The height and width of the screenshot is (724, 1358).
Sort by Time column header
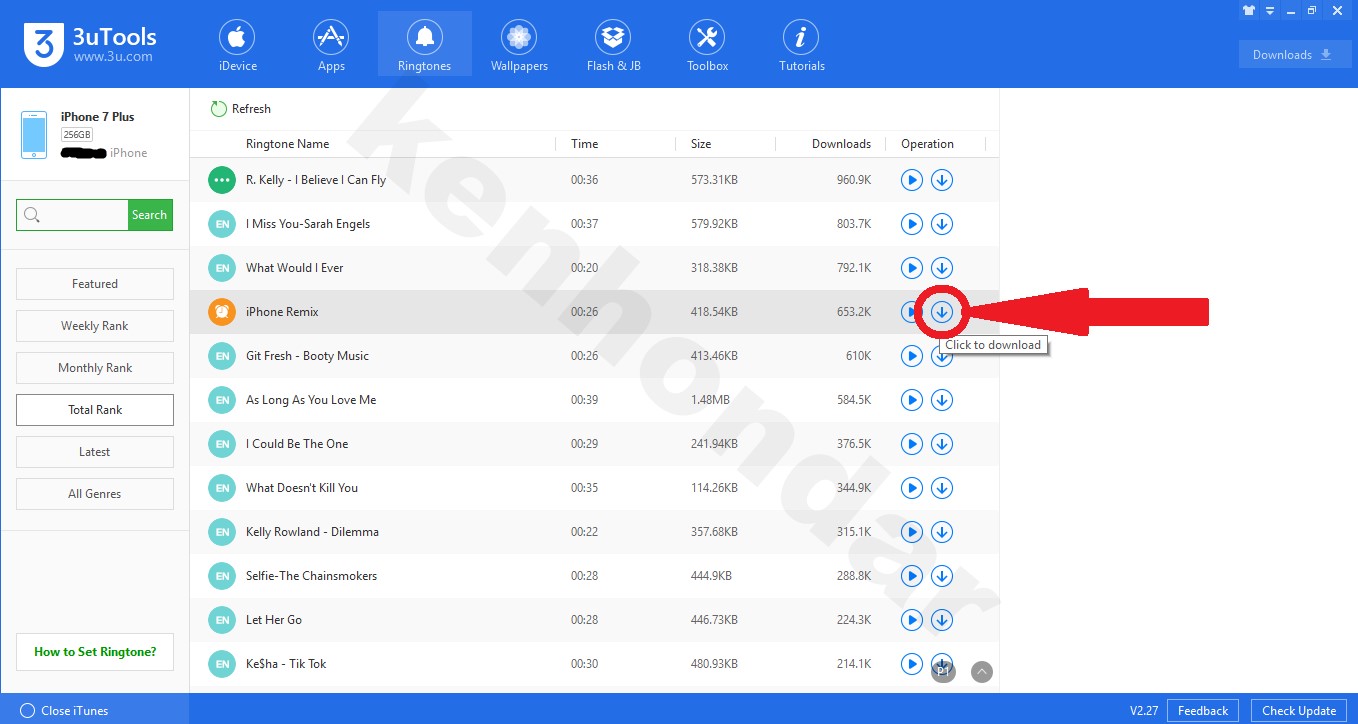[585, 144]
